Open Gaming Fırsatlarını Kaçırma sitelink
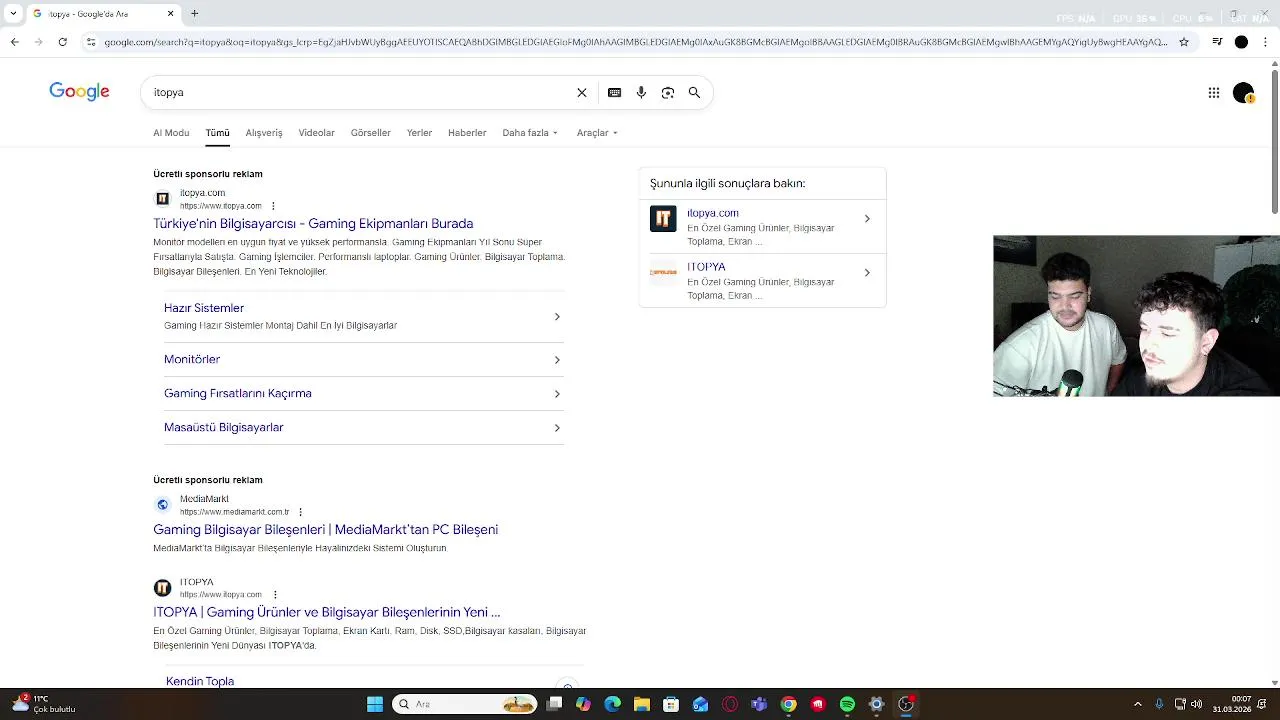1280x720 pixels. (364, 393)
